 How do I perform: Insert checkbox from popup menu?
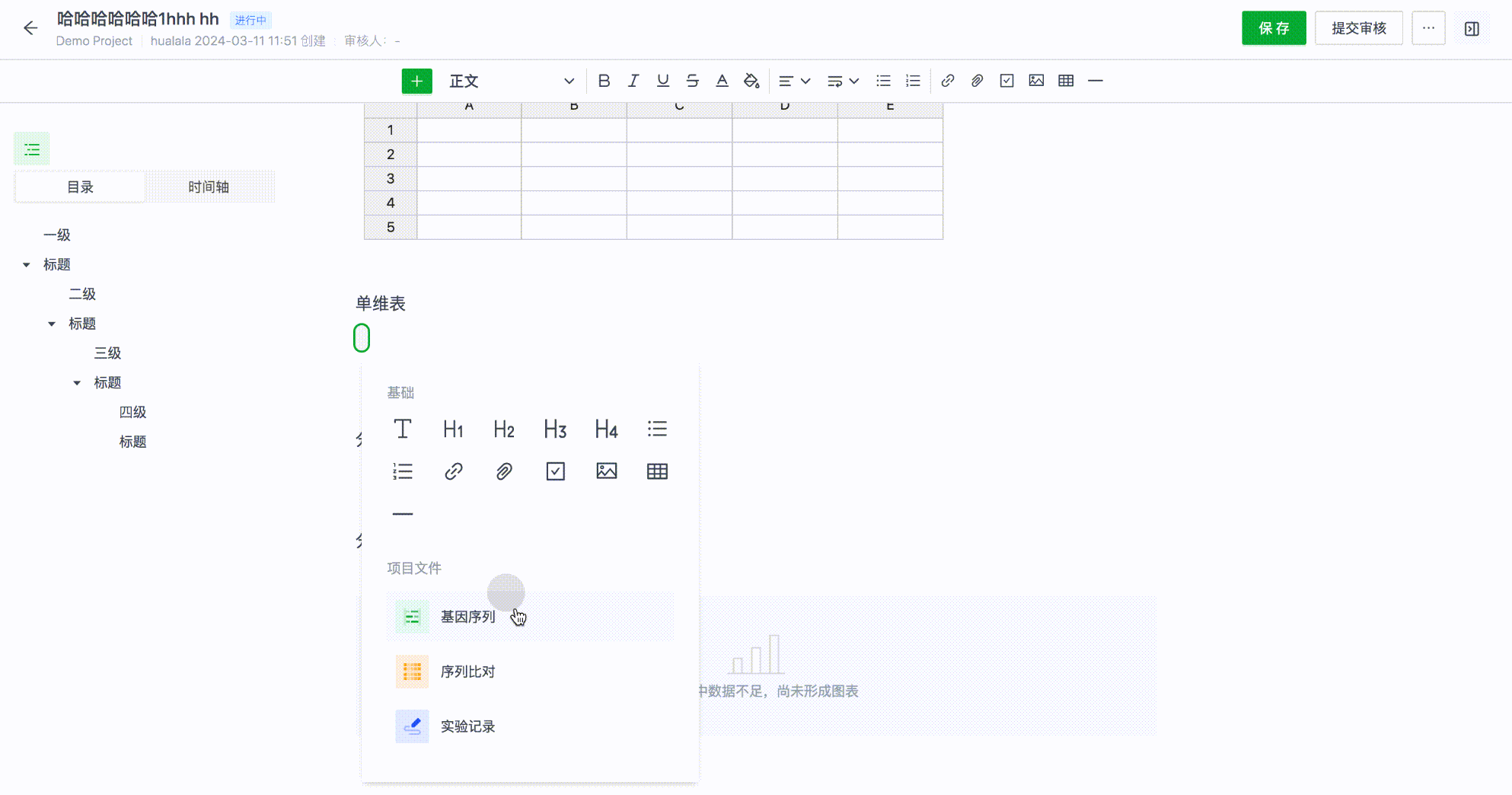click(x=555, y=471)
